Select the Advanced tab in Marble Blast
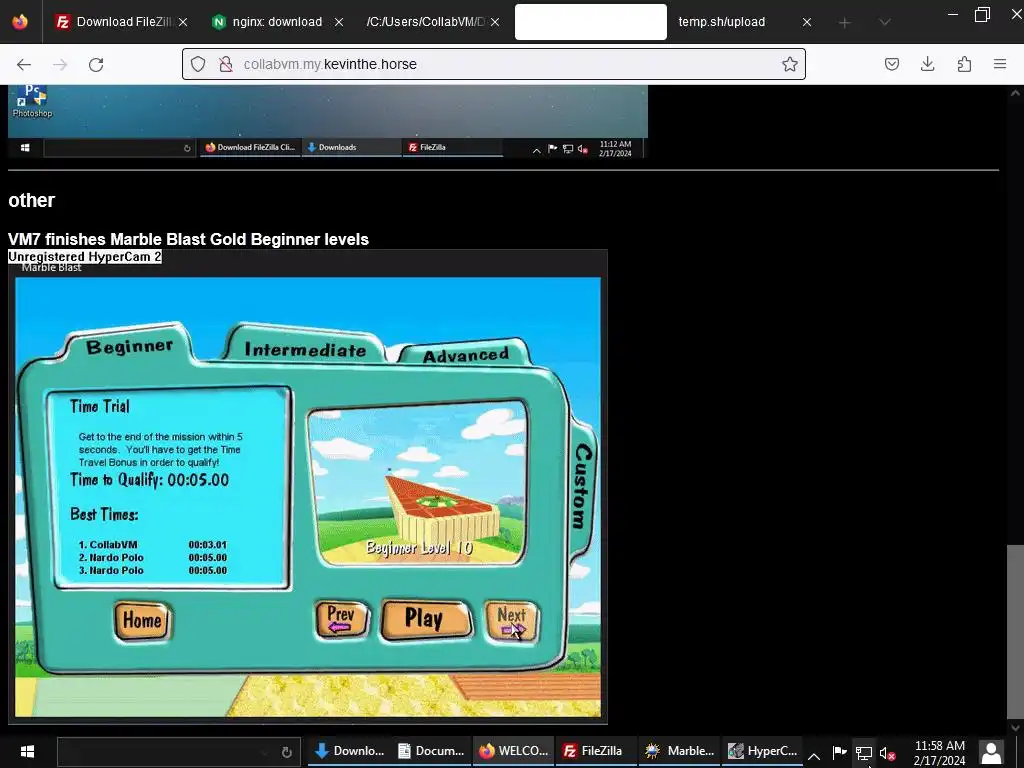The image size is (1024, 768). 465,355
